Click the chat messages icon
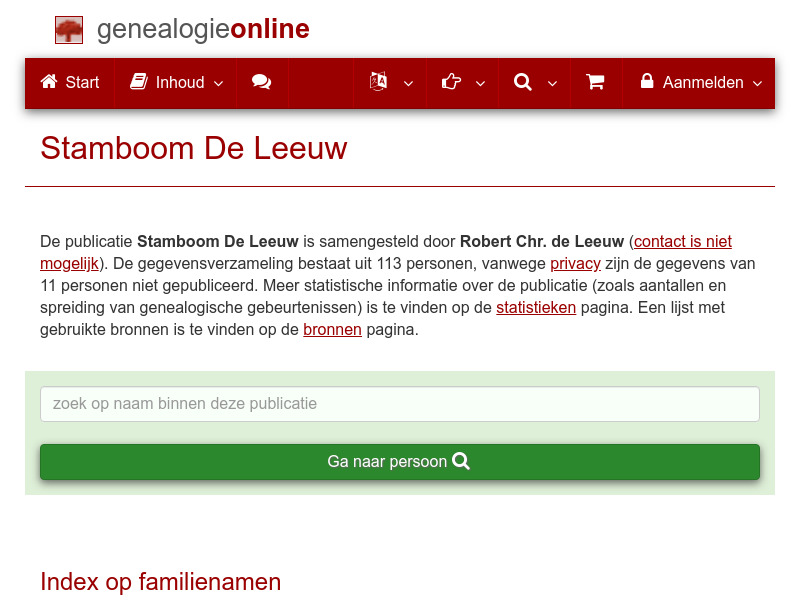This screenshot has width=800, height=600. [x=262, y=82]
